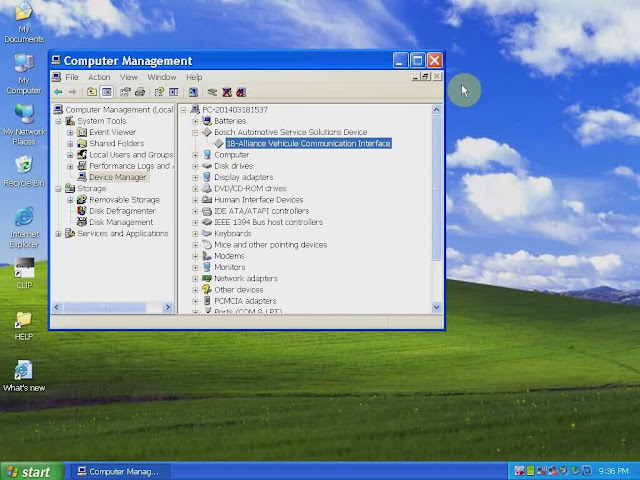Click the Help toolbar icon
Image resolution: width=640 pixels, height=480 pixels.
[159, 92]
